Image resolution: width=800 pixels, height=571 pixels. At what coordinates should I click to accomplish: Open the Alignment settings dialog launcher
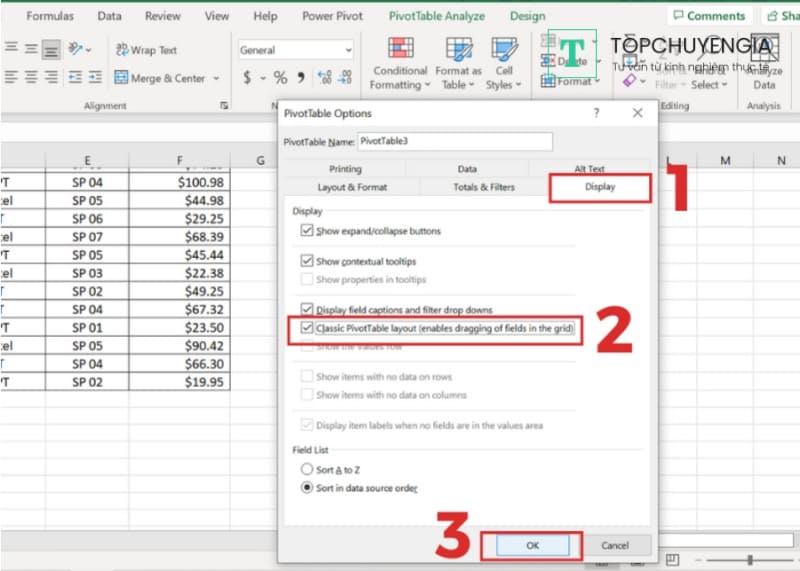(223, 105)
